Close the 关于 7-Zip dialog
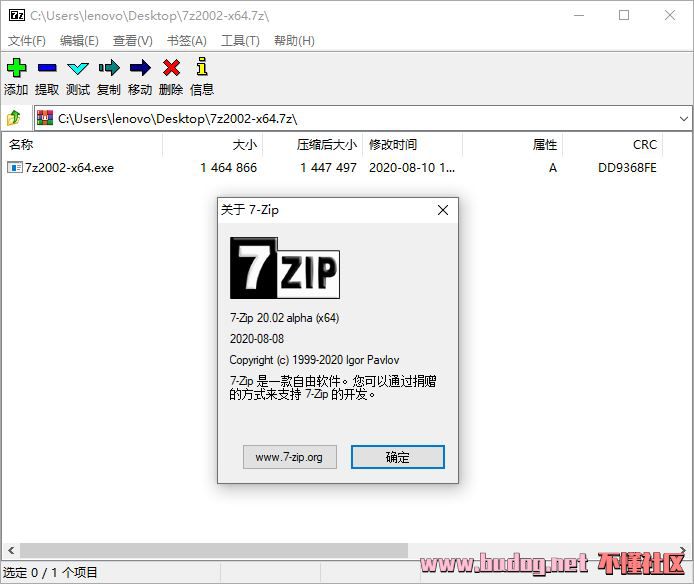This screenshot has height=584, width=694. coord(443,210)
